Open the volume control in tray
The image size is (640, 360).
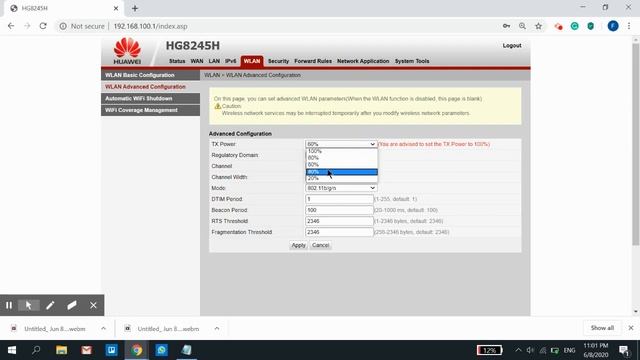click(x=530, y=350)
